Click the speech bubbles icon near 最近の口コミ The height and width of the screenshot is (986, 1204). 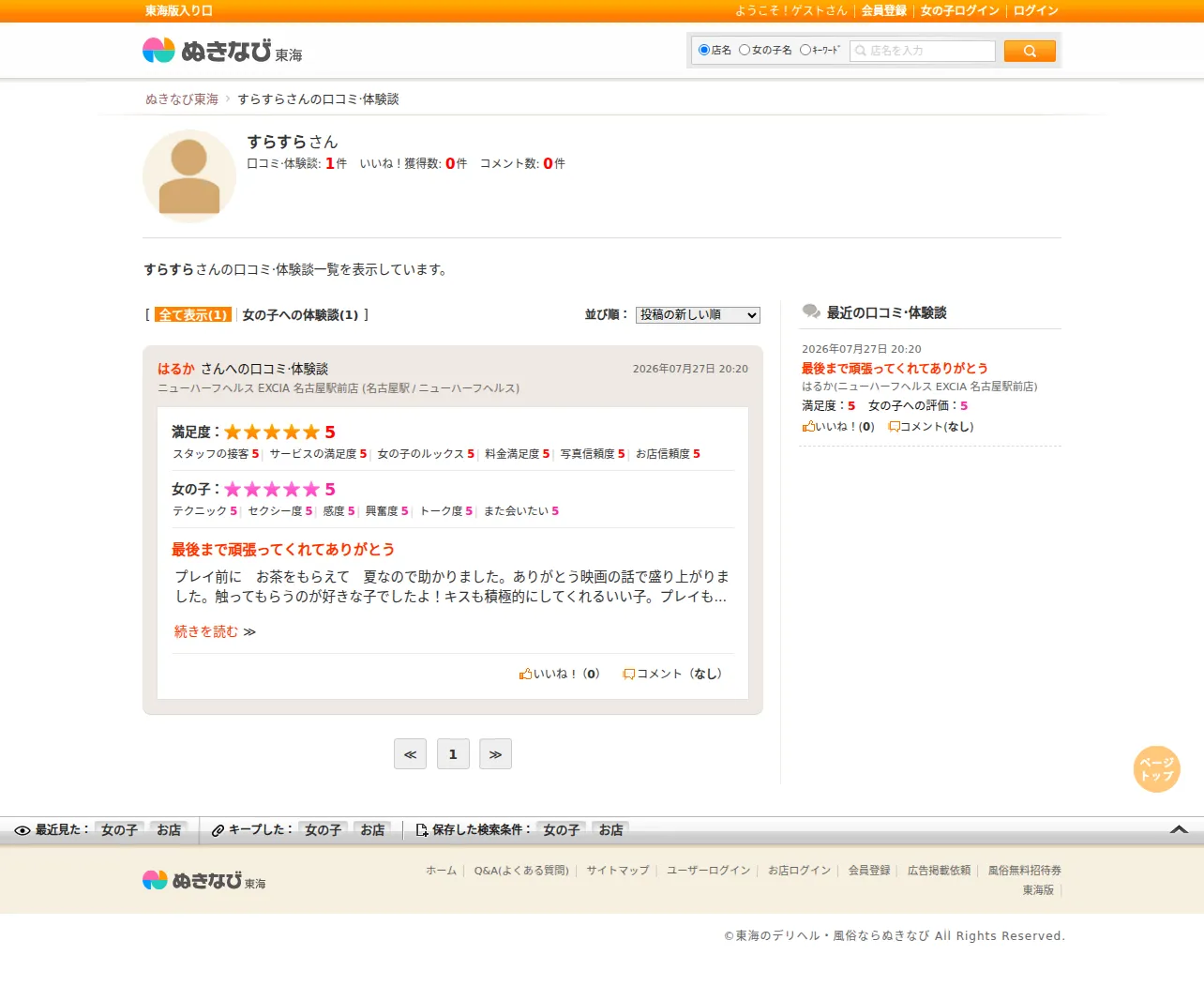811,312
